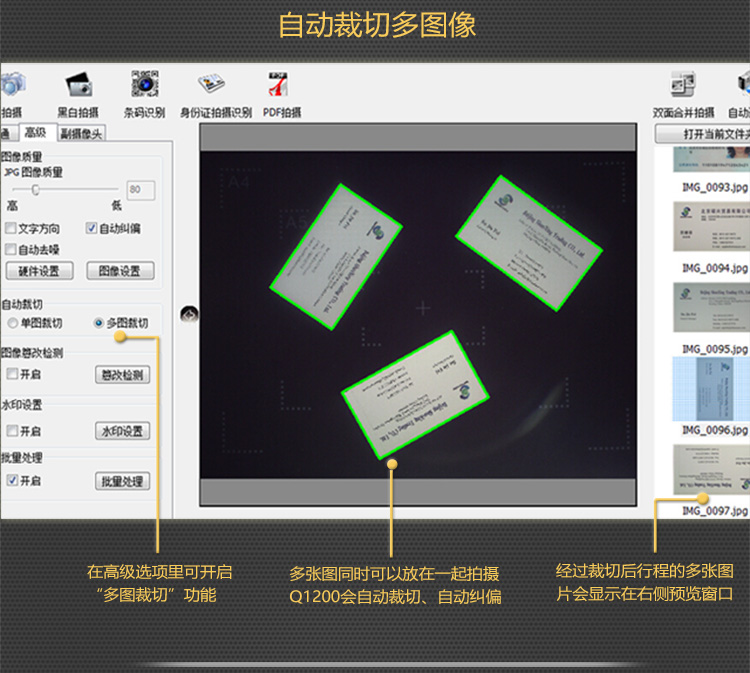Open the 双面合并拍摄 double-side merge tool

pos(683,84)
